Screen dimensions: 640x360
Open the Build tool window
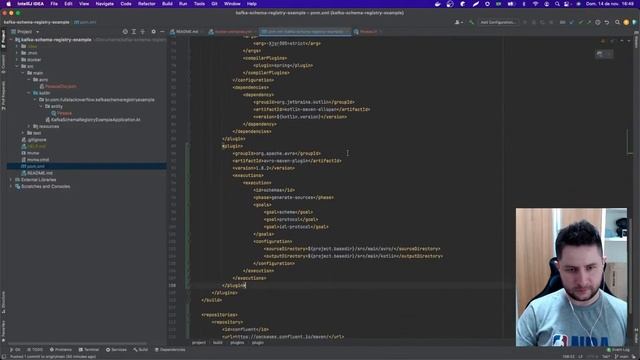(x=140, y=350)
